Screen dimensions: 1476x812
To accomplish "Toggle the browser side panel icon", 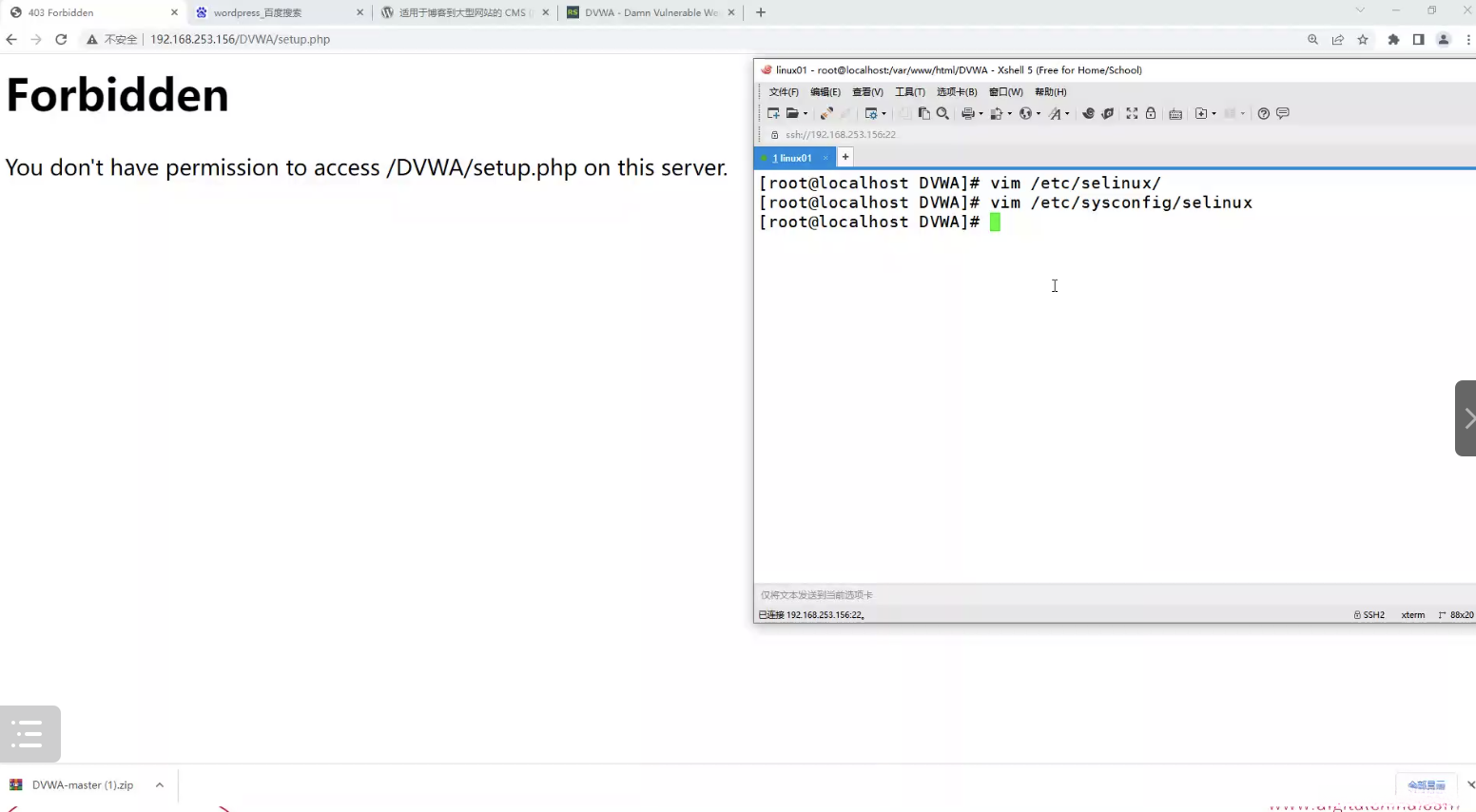I will [x=1418, y=39].
